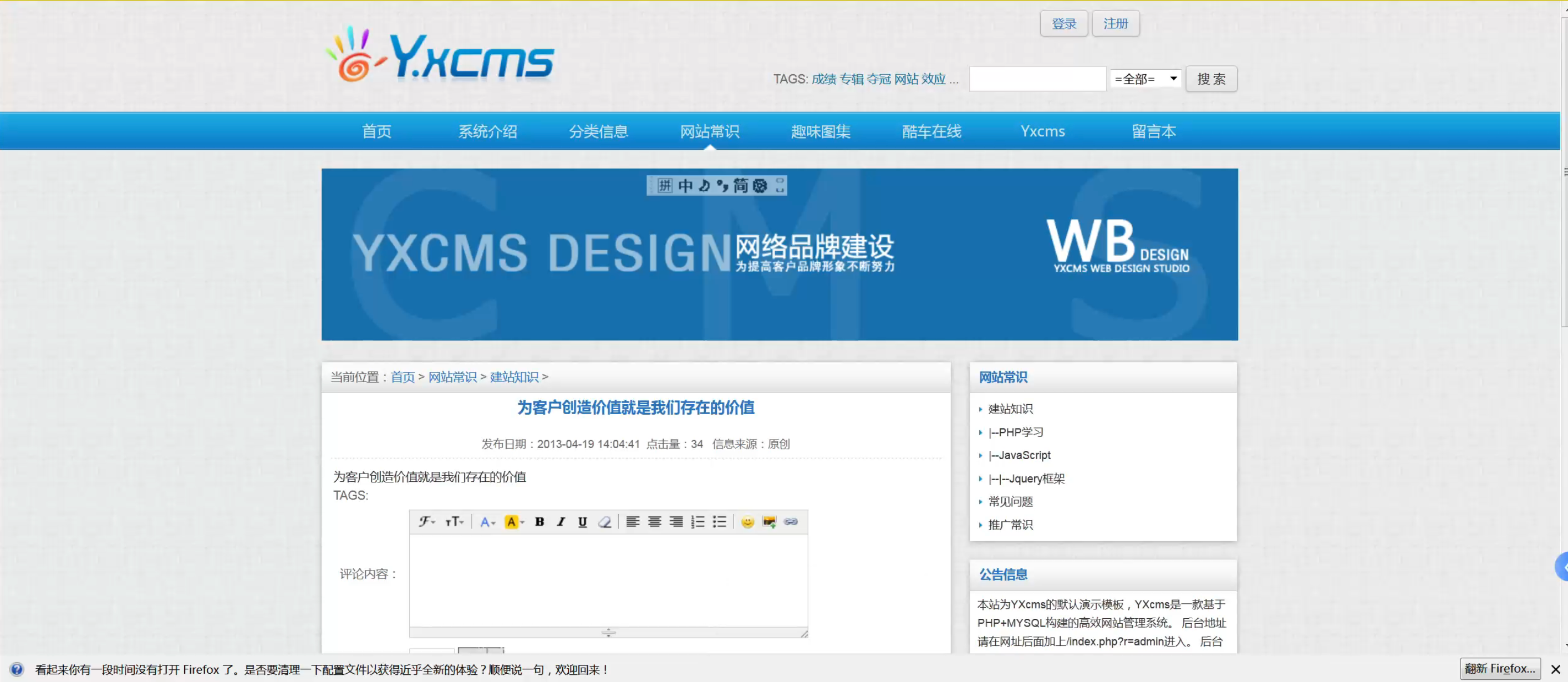Open the =全部= search category dropdown

point(1145,79)
